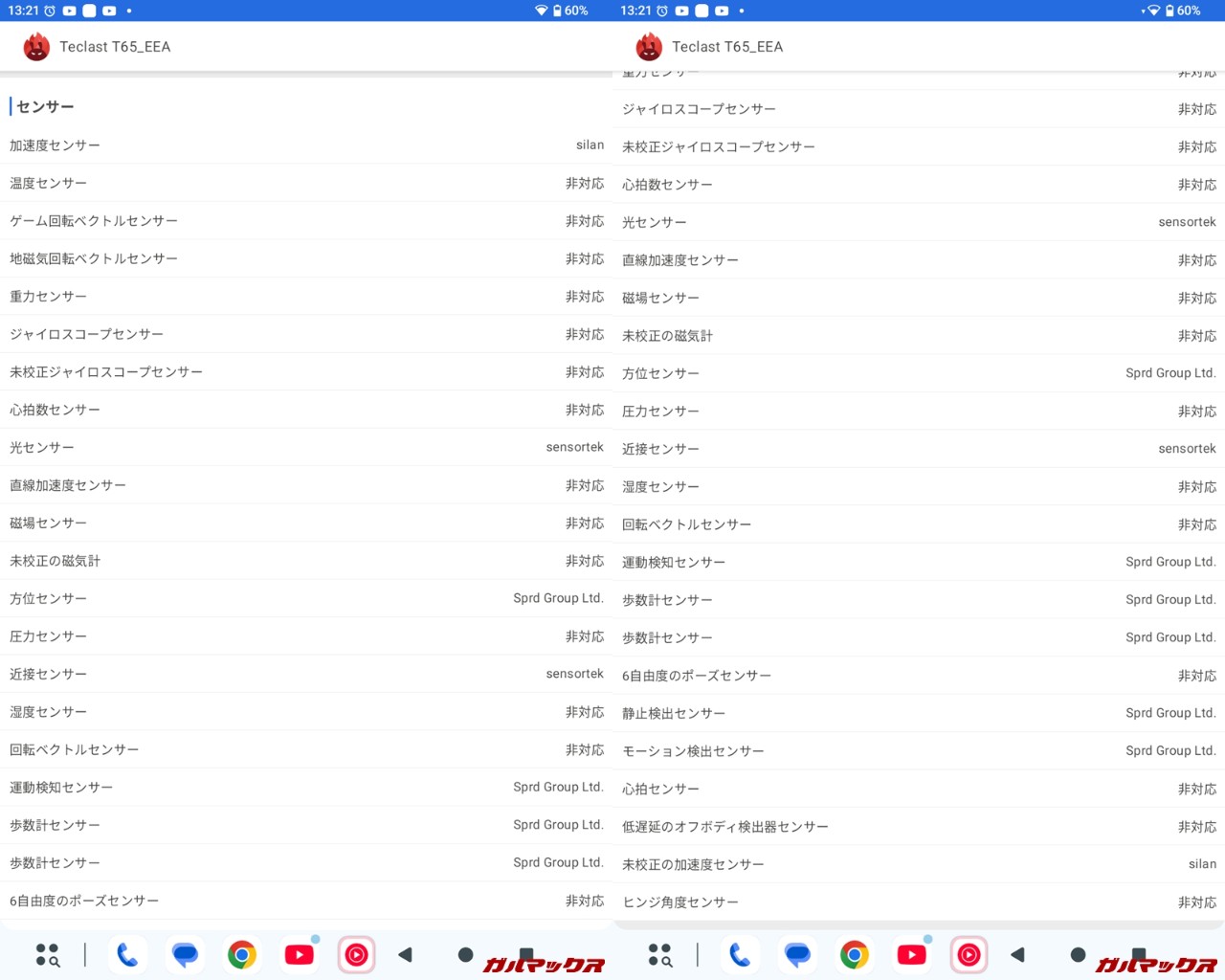Tap the 低遅延のオフボディ検出器センサー entry
This screenshot has width=1225, height=980.
(919, 827)
